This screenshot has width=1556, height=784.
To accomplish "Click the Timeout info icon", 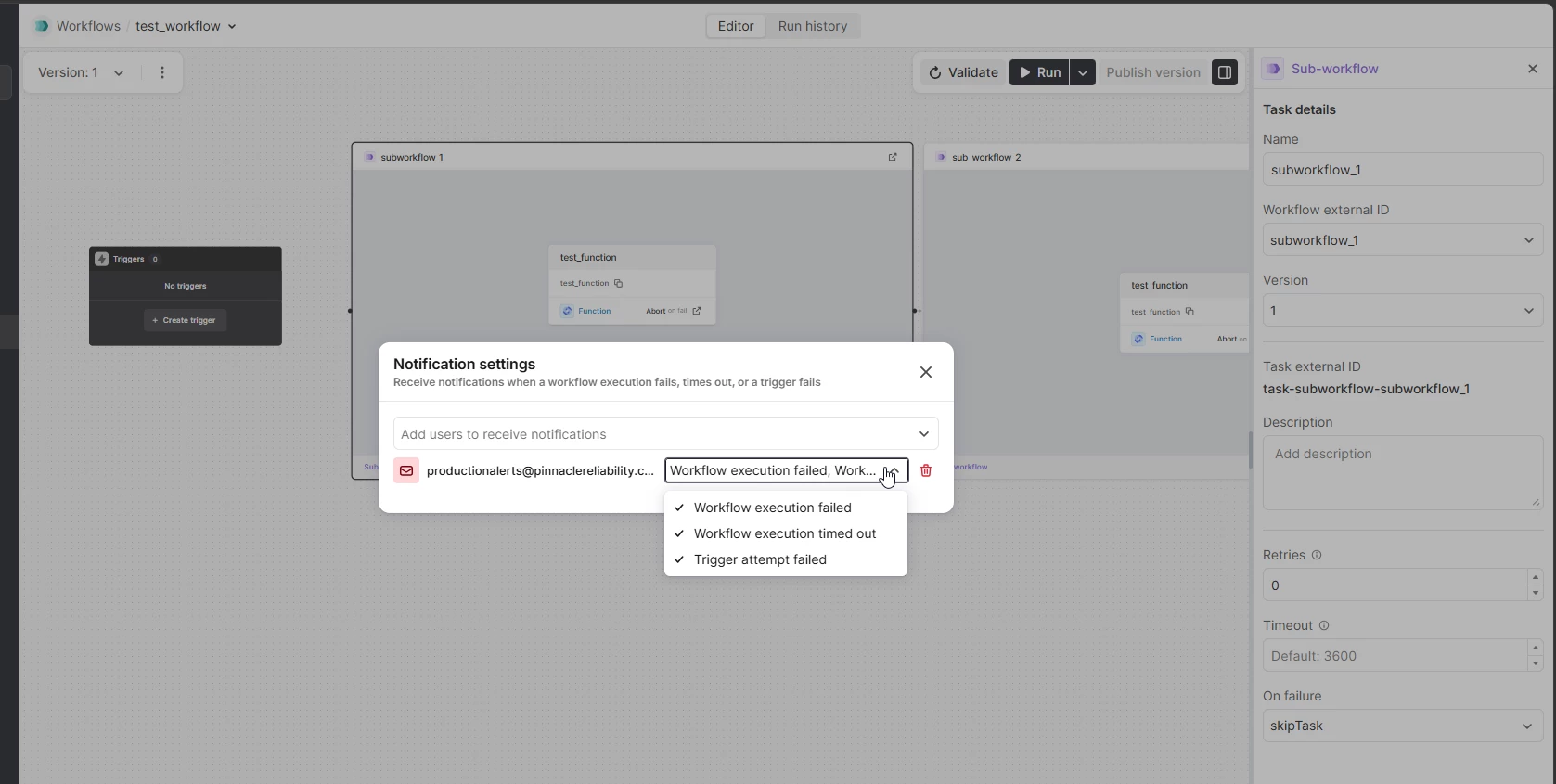I will click(x=1324, y=625).
